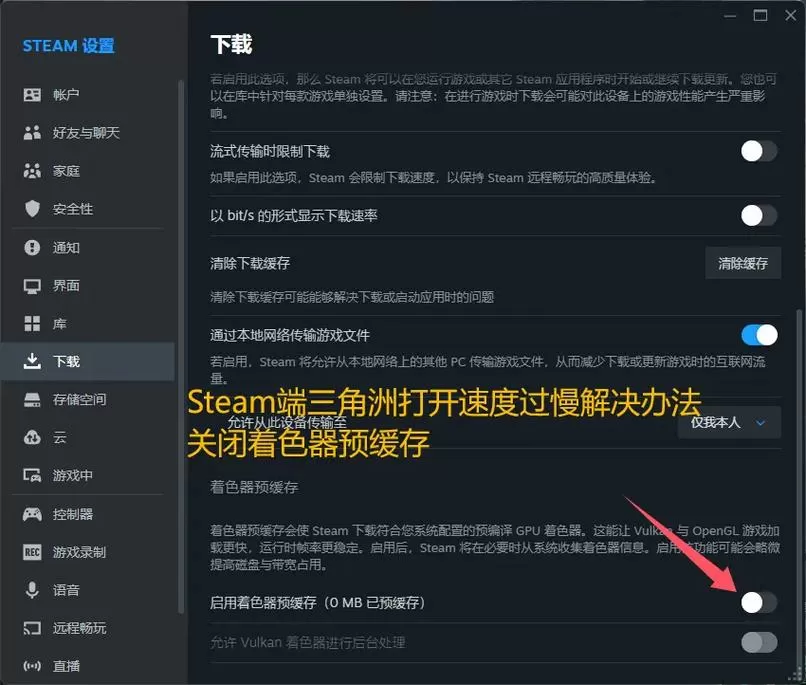Toggle 允许 Vulkan 着色器进行后台处理 switch

[x=759, y=642]
